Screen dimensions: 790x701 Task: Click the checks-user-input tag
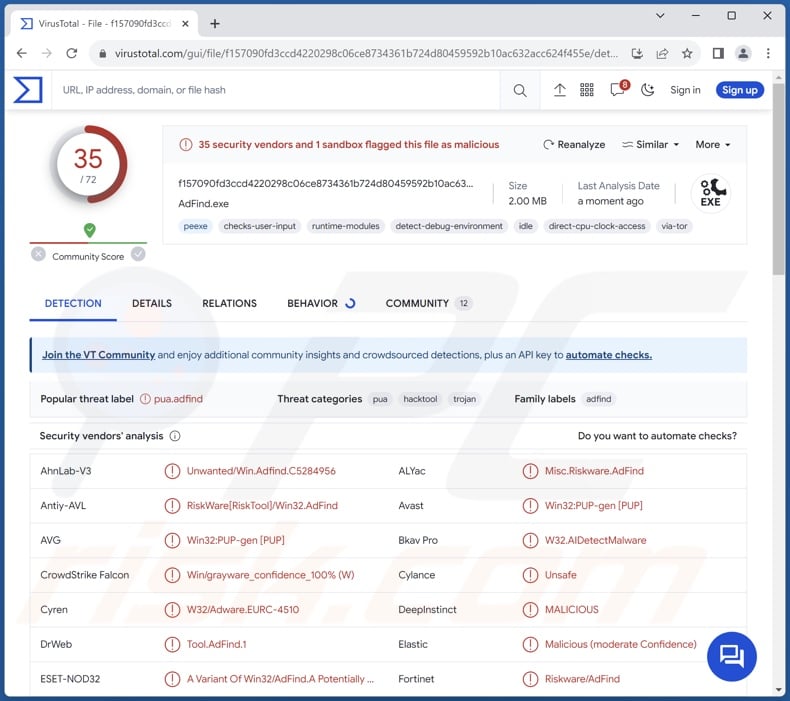point(259,226)
